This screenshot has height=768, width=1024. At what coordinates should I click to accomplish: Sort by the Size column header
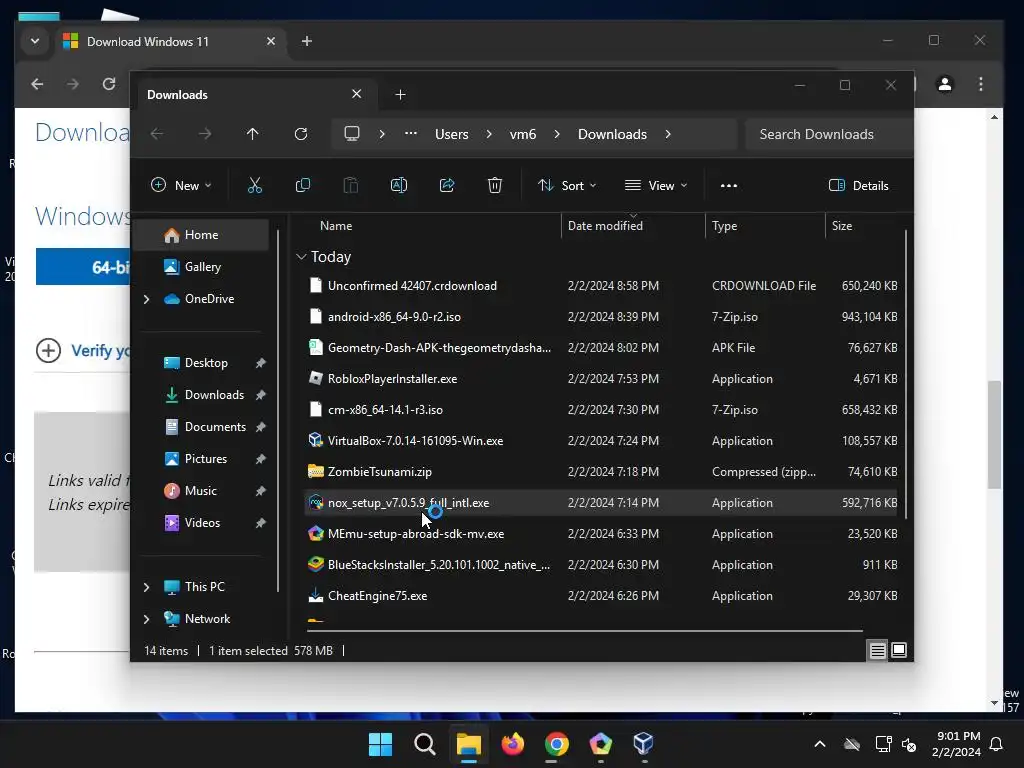tap(864, 226)
